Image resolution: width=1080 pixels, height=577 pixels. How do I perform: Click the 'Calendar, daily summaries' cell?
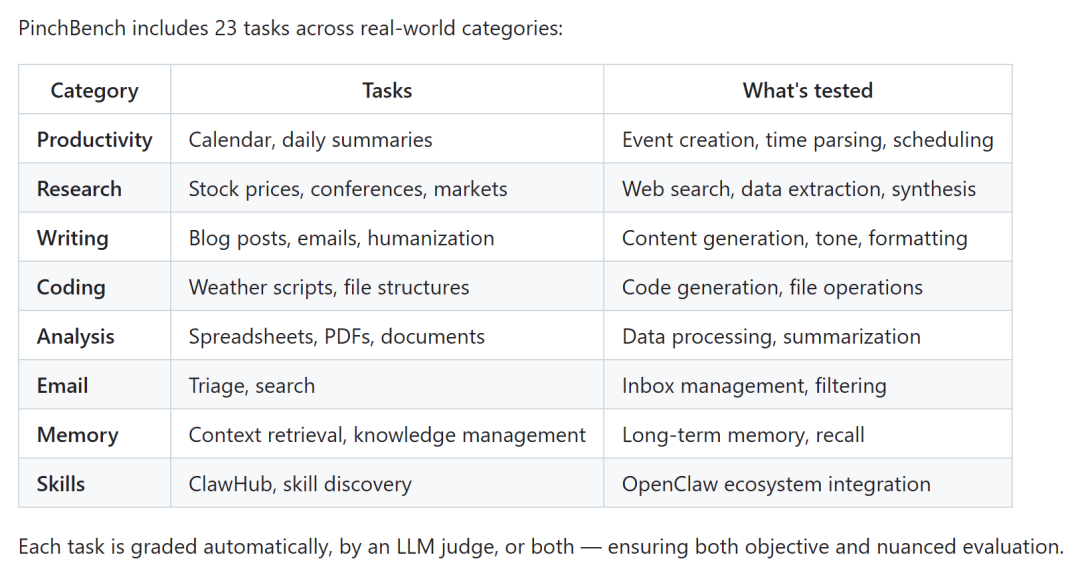click(x=310, y=139)
